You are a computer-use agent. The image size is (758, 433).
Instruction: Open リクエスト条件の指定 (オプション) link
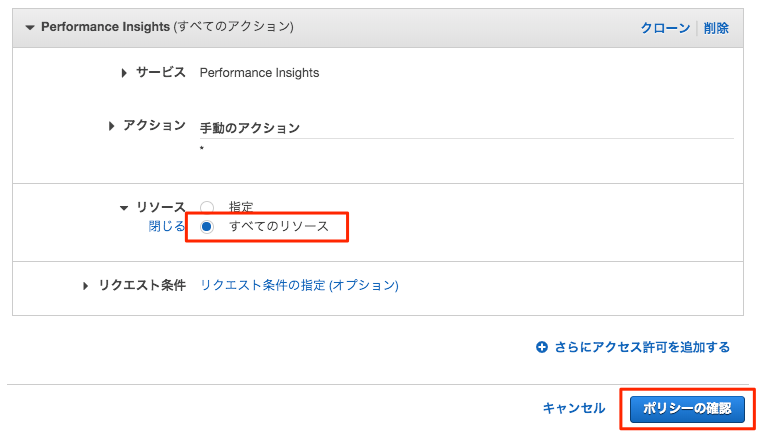pyautogui.click(x=300, y=285)
